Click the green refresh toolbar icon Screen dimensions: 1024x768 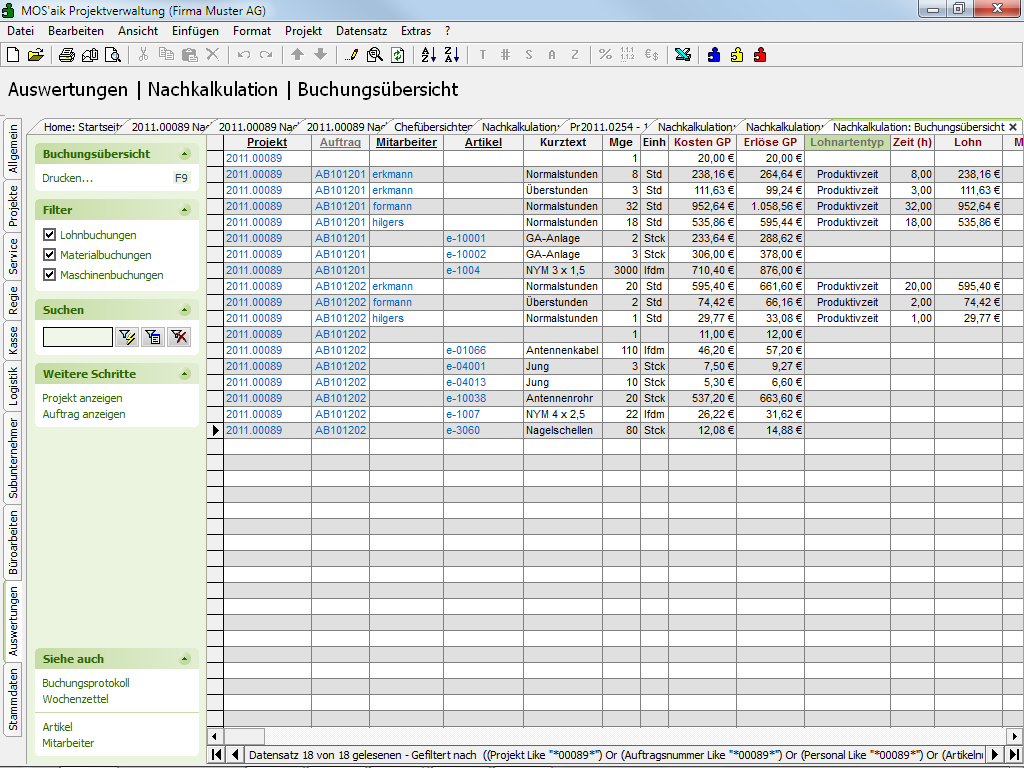tap(398, 56)
